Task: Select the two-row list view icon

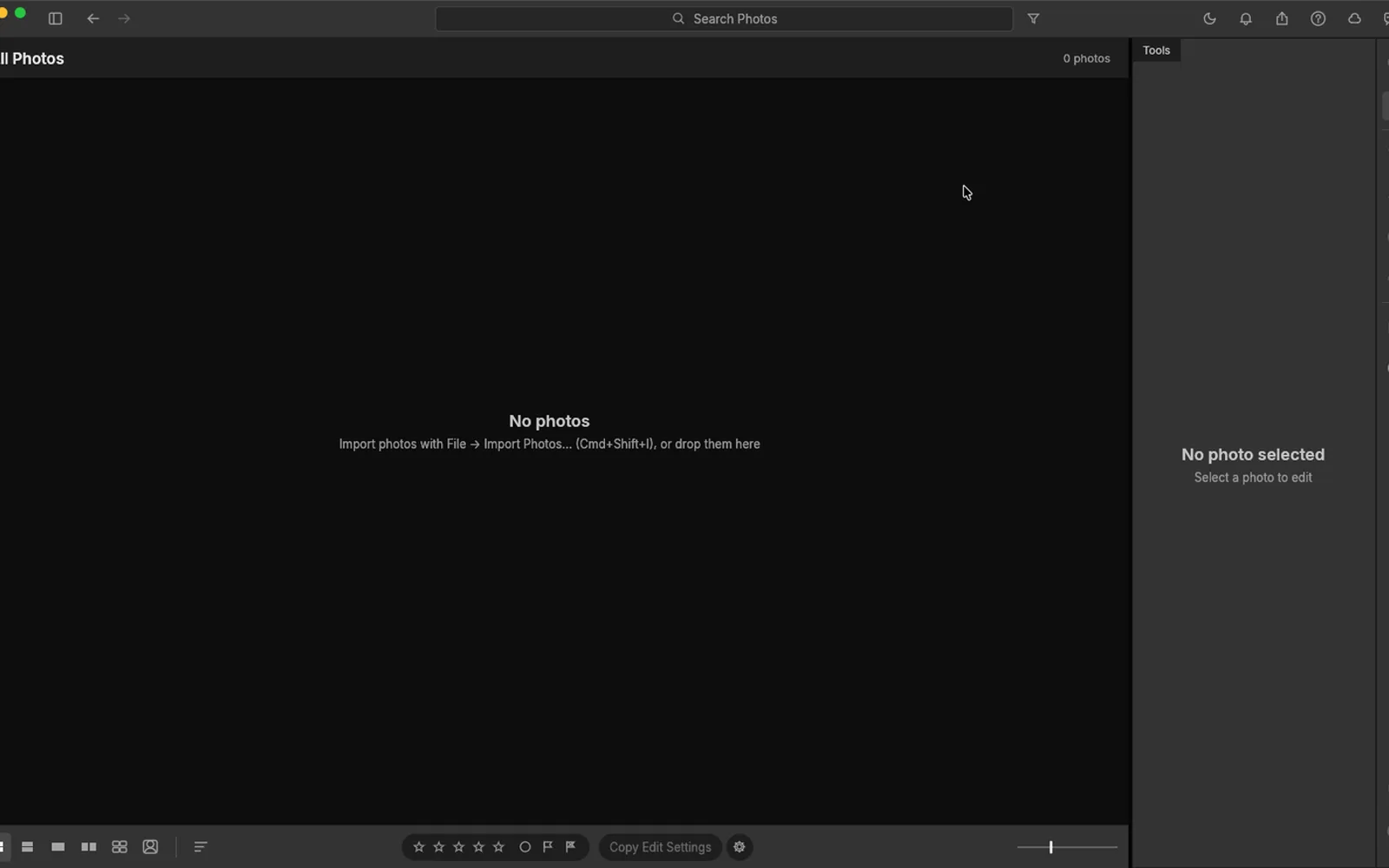Action: (28, 847)
